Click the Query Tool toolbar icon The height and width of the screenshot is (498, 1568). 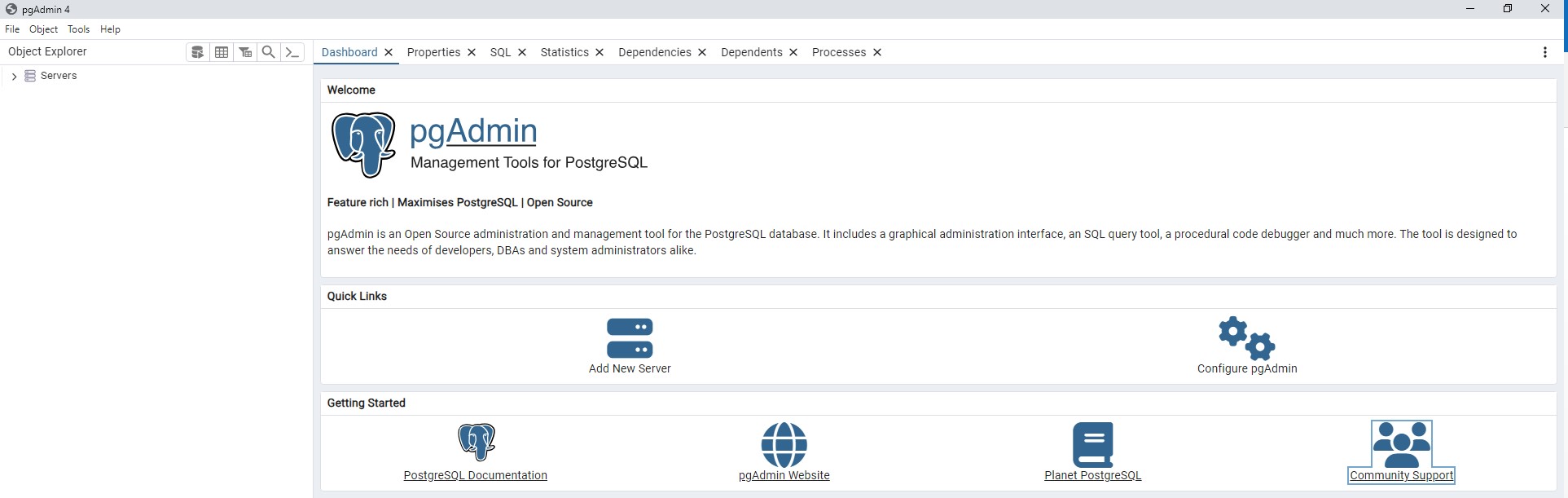pyautogui.click(x=197, y=52)
